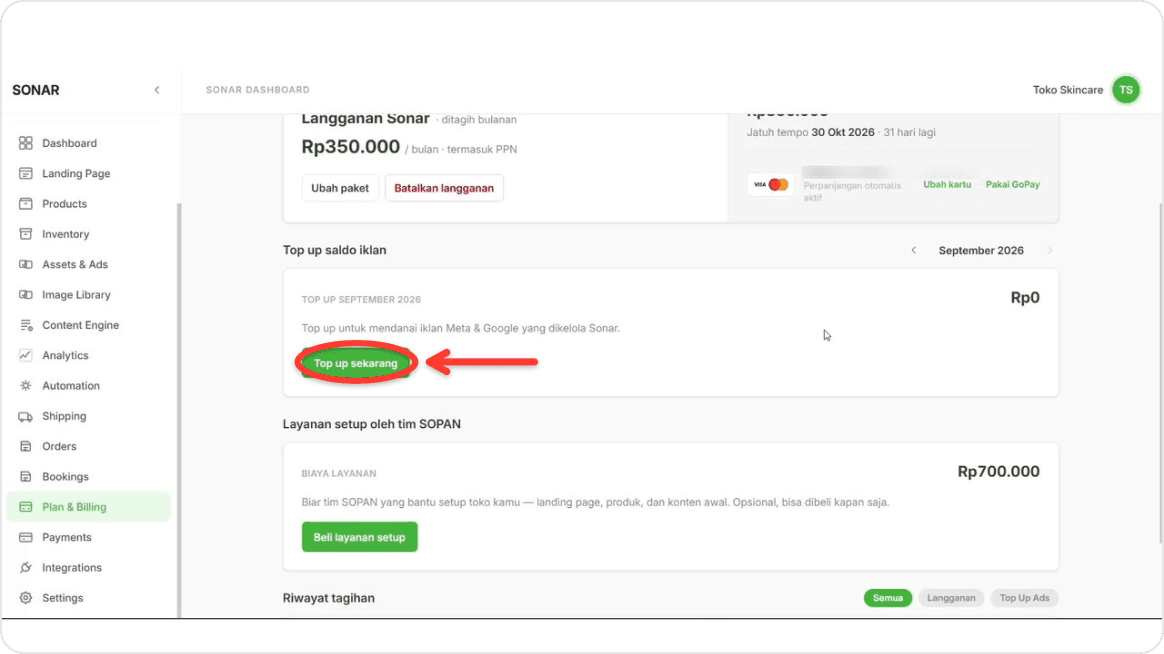
Task: Click the Orders icon in sidebar
Action: [26, 446]
